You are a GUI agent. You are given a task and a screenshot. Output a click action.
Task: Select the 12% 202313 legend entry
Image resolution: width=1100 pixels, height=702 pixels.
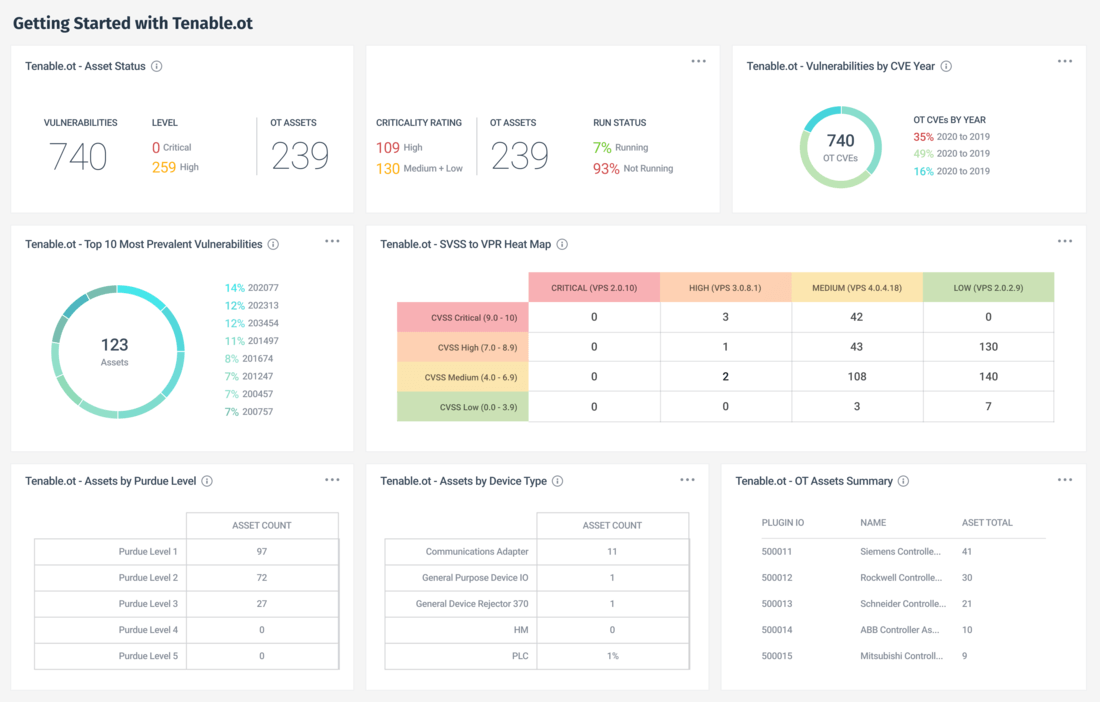coord(252,306)
